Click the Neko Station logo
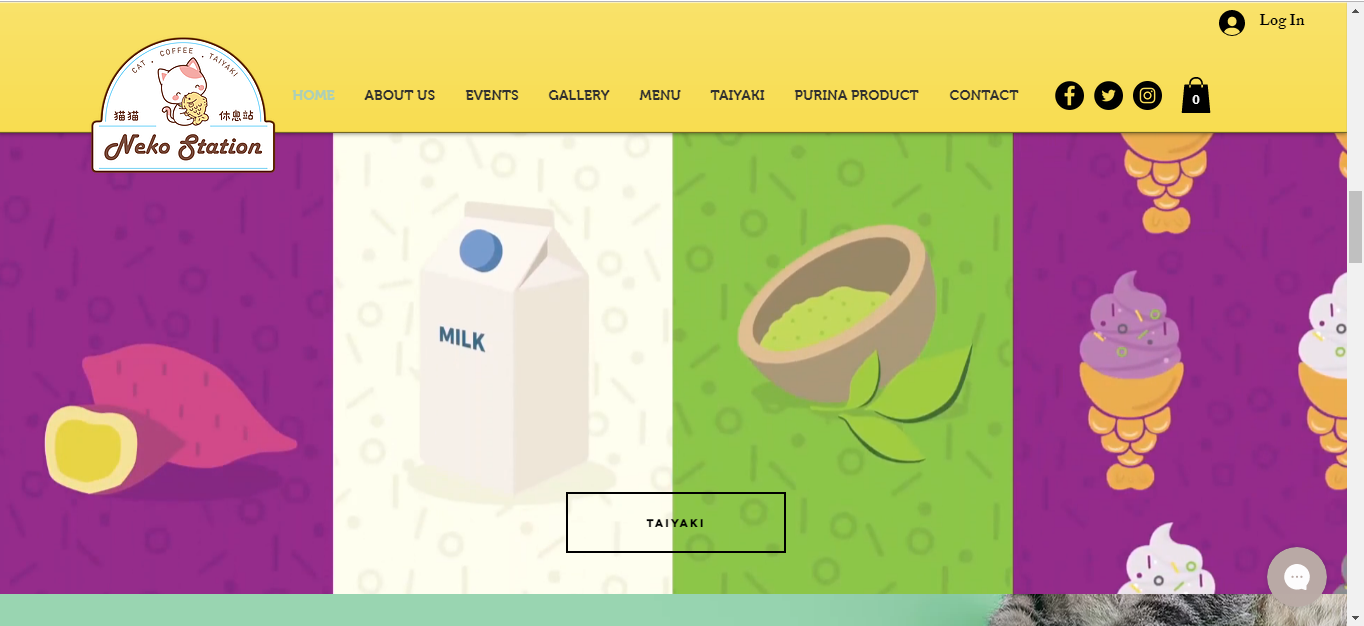The image size is (1364, 626). tap(183, 105)
